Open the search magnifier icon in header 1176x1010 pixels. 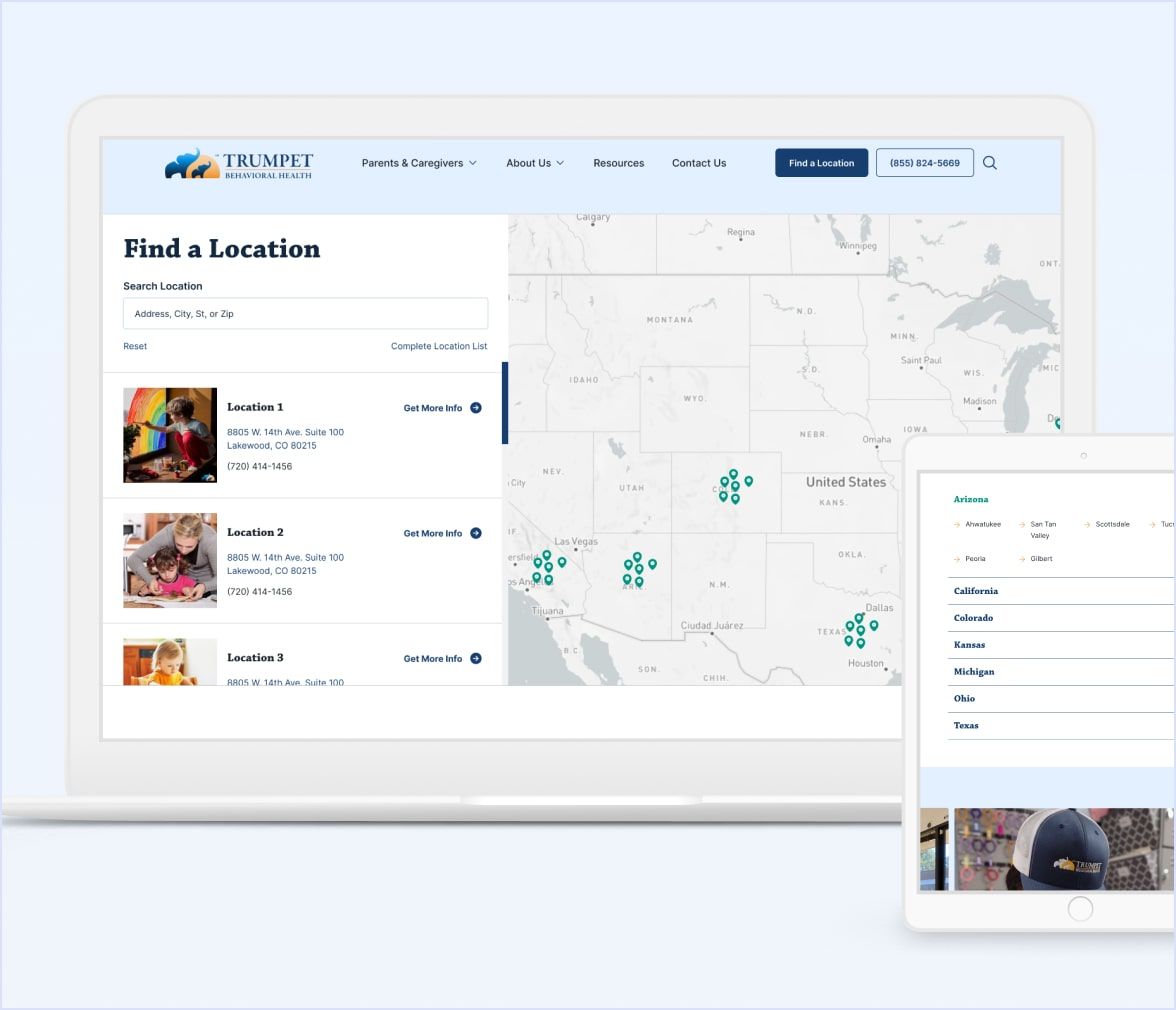990,163
